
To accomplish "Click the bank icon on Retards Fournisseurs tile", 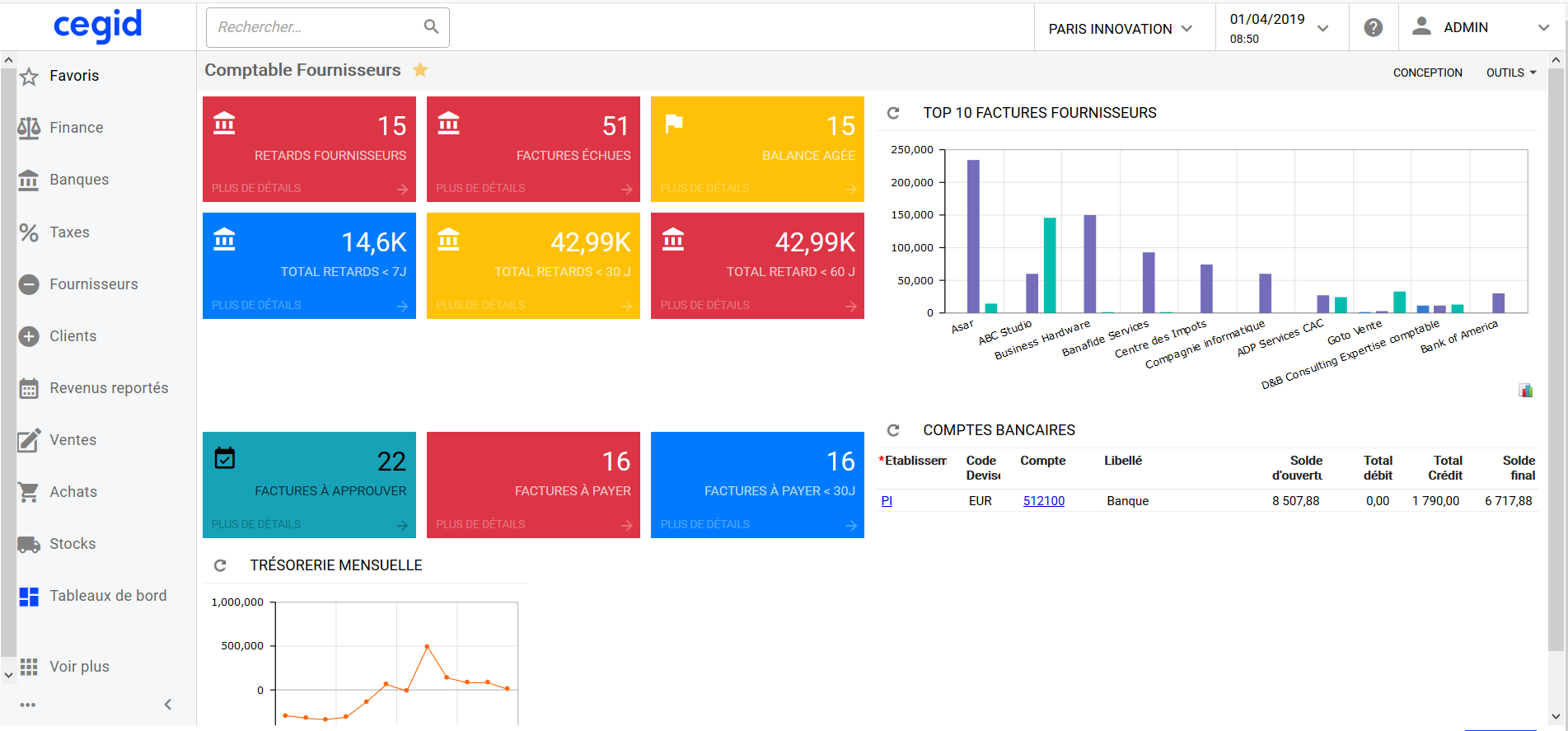I will (224, 123).
